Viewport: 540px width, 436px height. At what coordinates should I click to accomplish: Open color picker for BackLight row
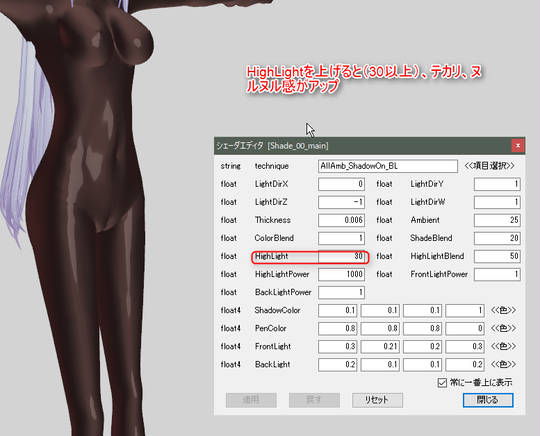point(503,364)
